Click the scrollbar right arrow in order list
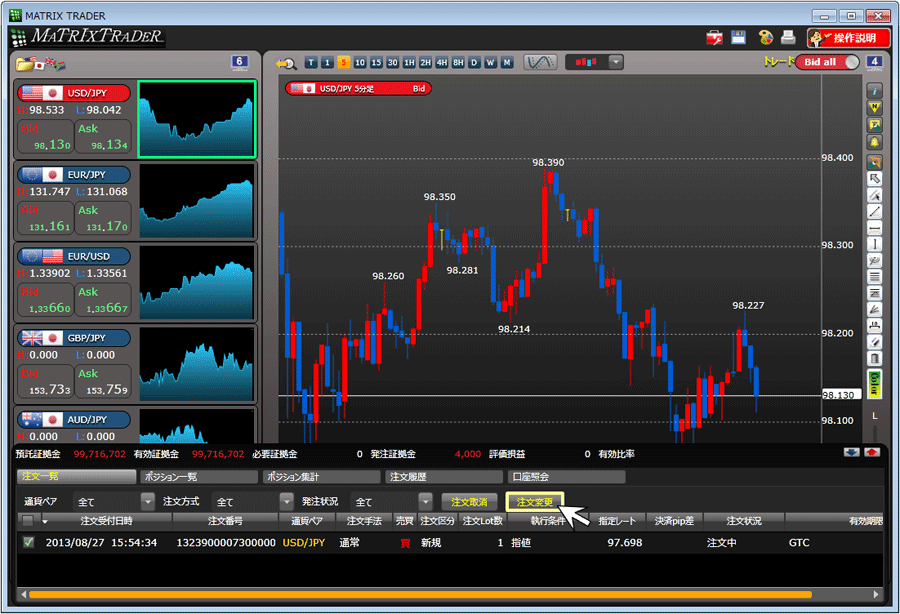900x614 pixels. coord(876,594)
